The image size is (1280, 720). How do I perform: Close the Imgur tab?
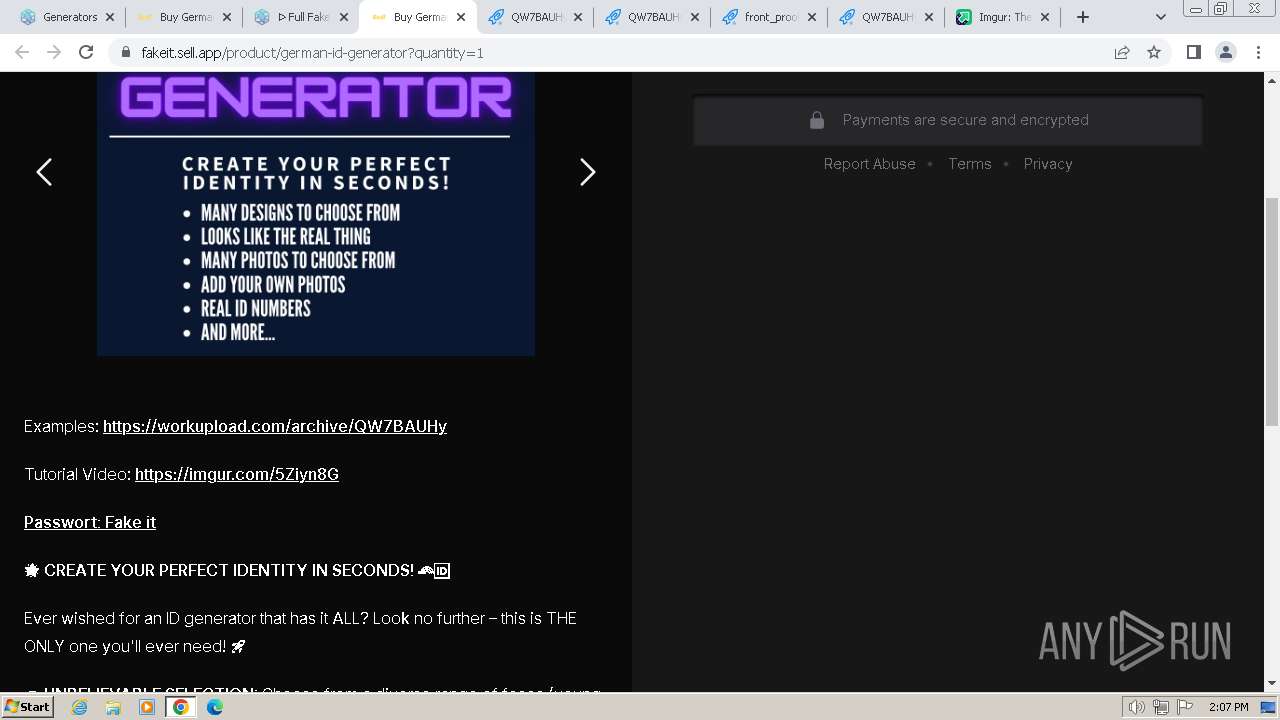[x=1045, y=17]
